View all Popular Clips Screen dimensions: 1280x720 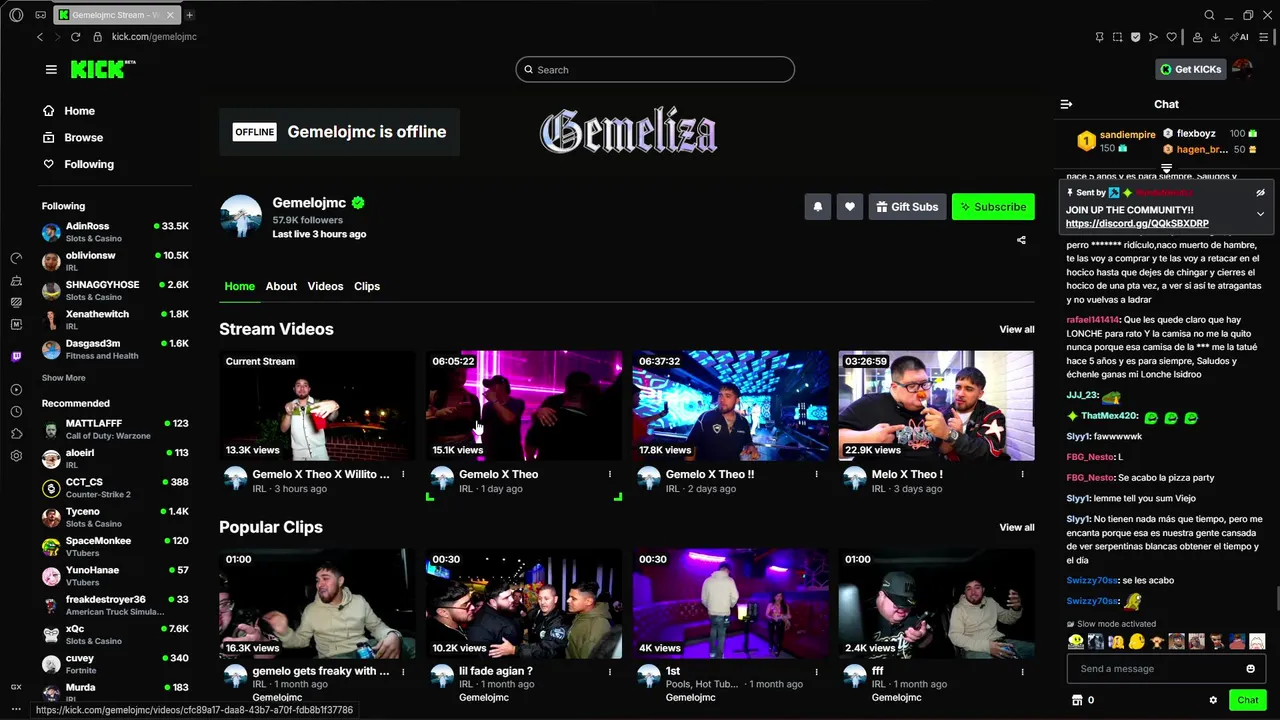[1017, 527]
